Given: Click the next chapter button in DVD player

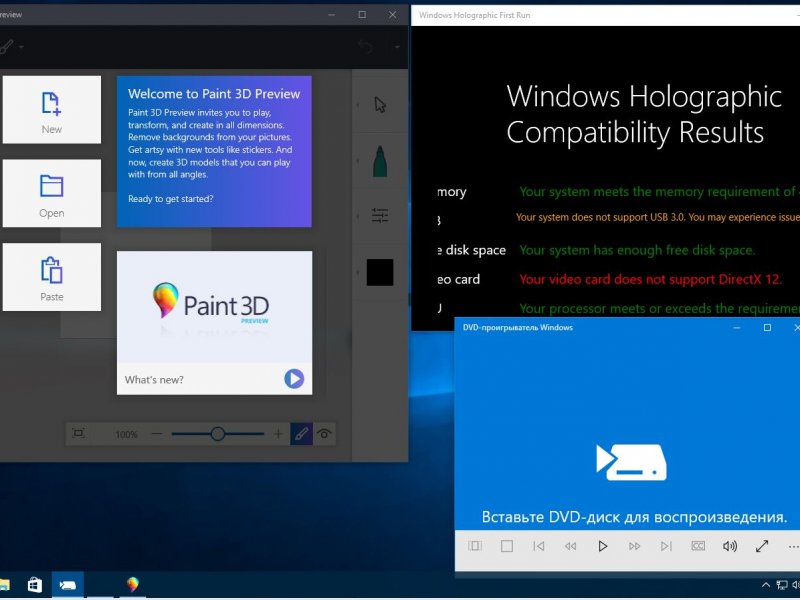Looking at the screenshot, I should click(x=666, y=546).
